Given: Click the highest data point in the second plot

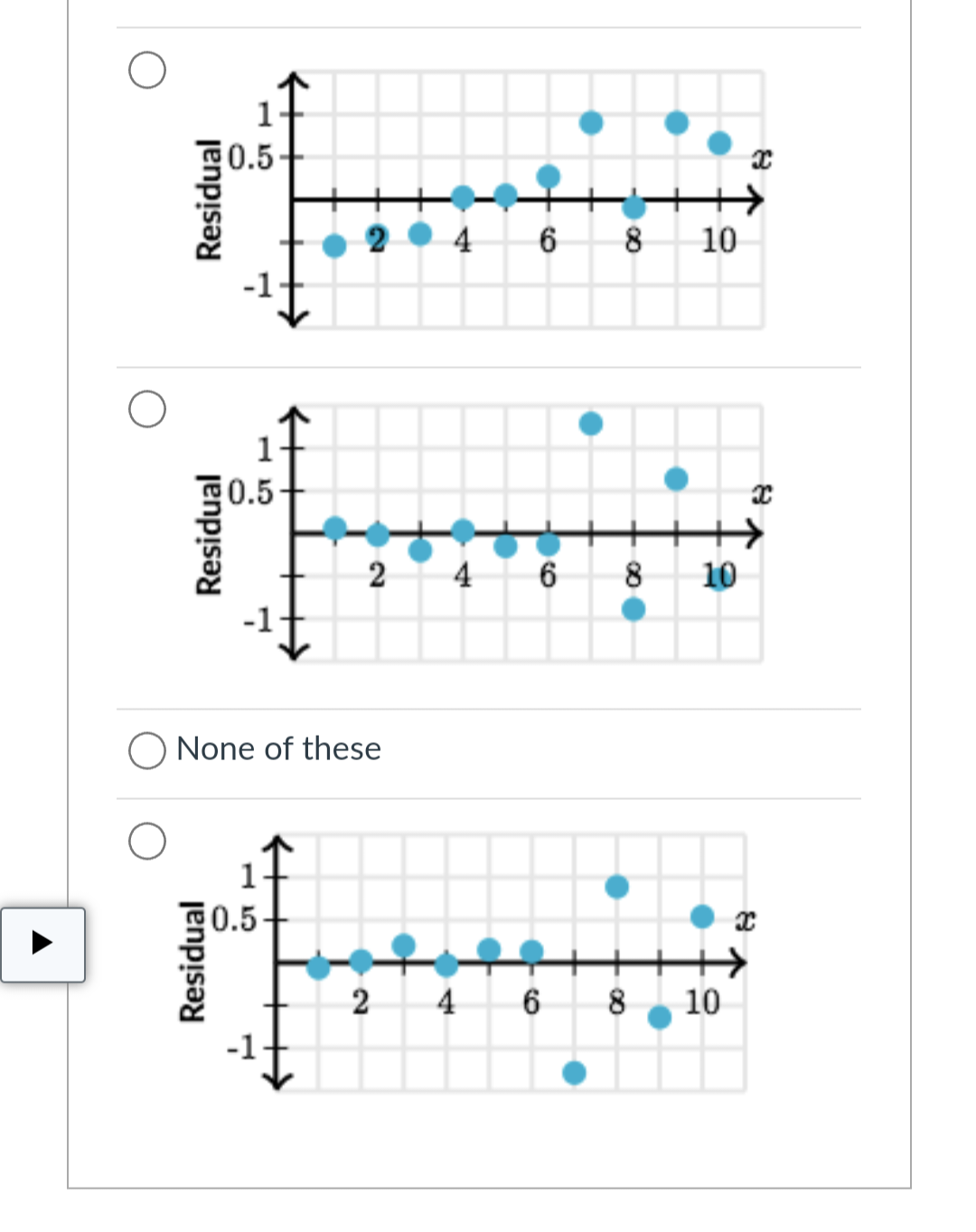Looking at the screenshot, I should point(590,422).
